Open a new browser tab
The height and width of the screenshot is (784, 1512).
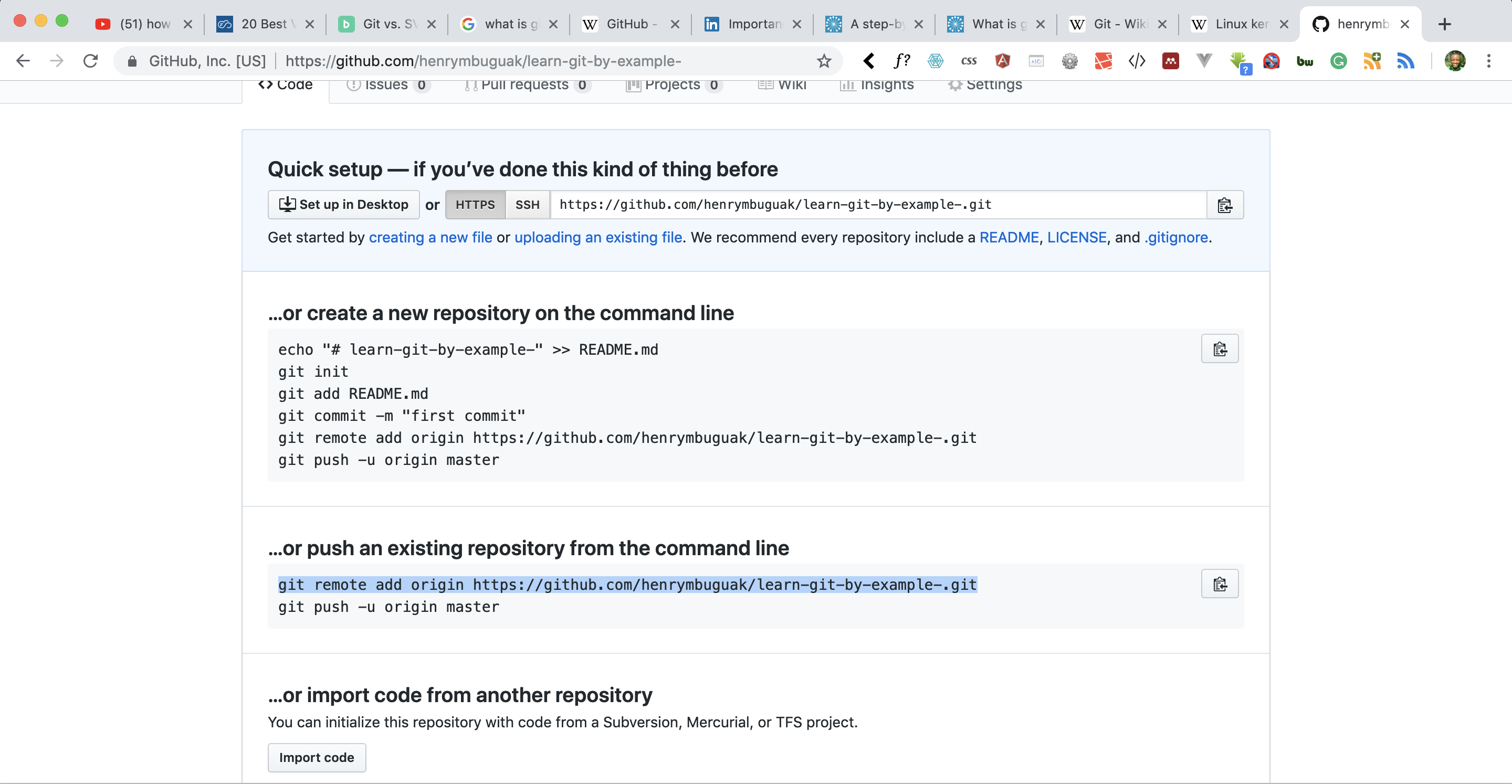(1445, 24)
